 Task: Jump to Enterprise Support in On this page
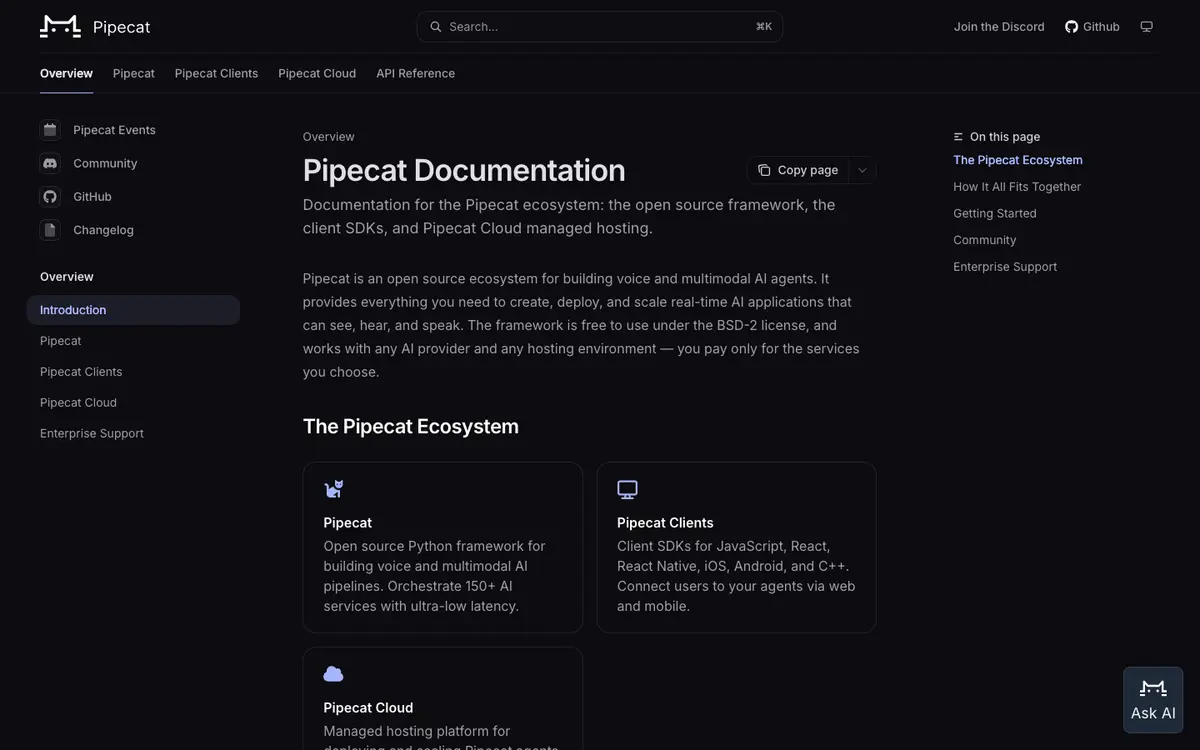(x=1005, y=267)
